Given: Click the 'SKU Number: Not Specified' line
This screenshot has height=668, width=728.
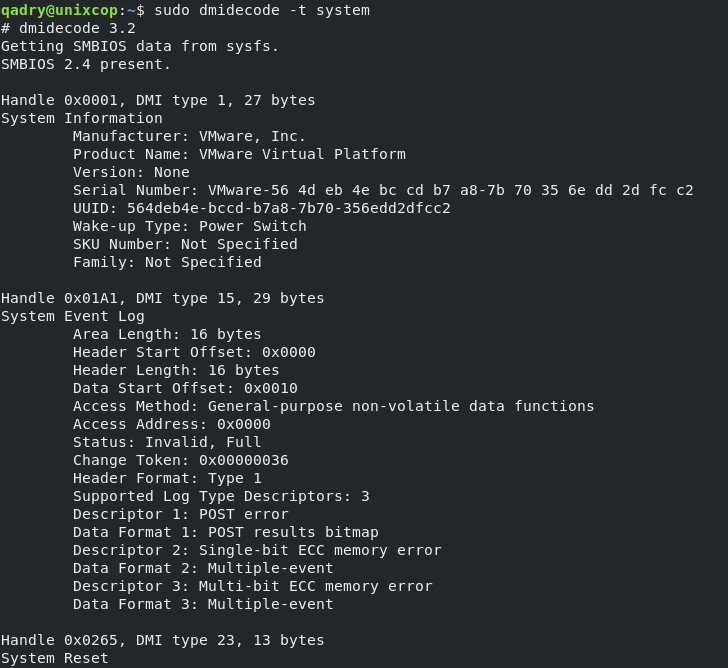Looking at the screenshot, I should (185, 244).
